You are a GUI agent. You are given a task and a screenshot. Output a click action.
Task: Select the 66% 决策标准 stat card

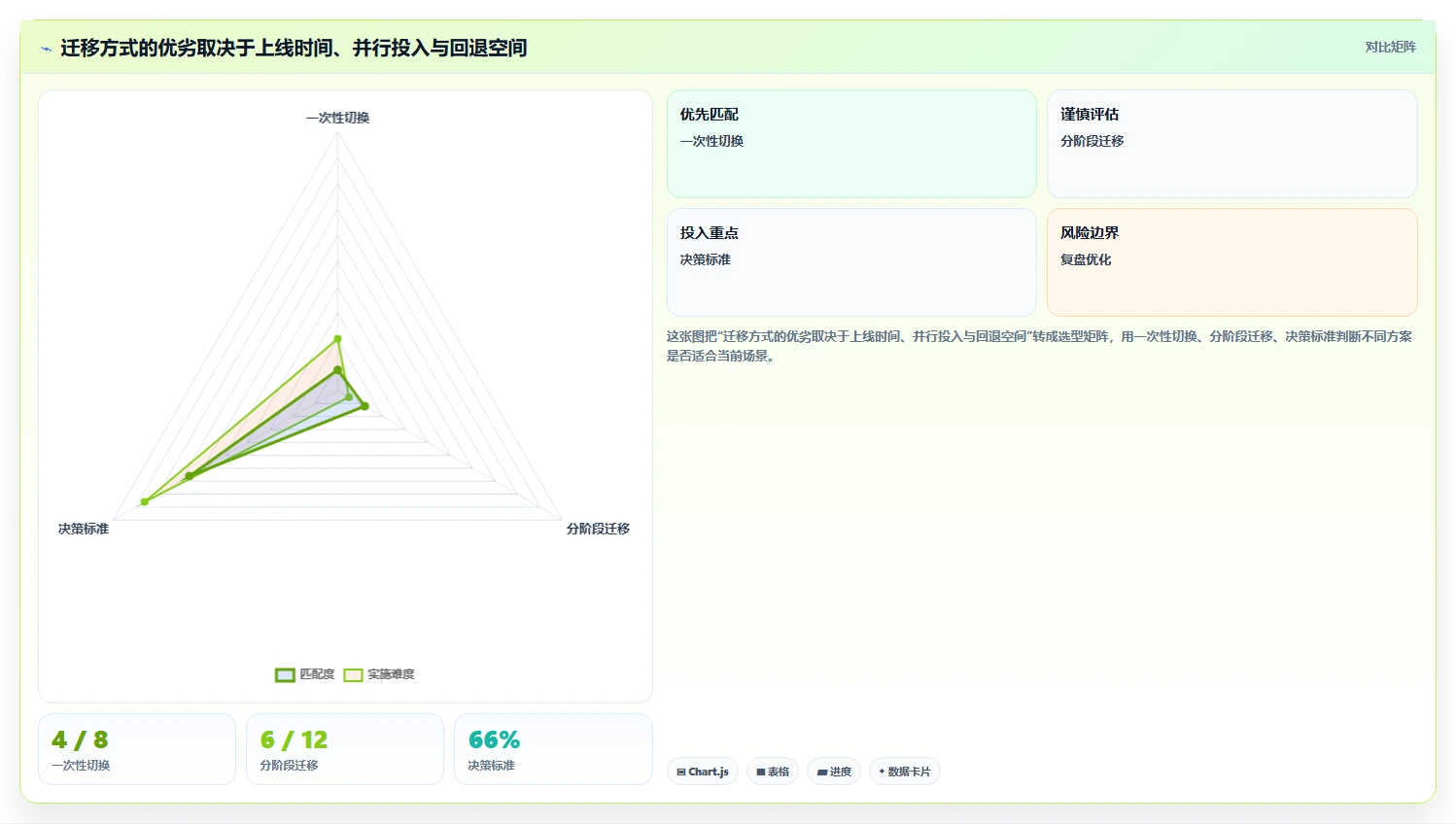coord(553,749)
